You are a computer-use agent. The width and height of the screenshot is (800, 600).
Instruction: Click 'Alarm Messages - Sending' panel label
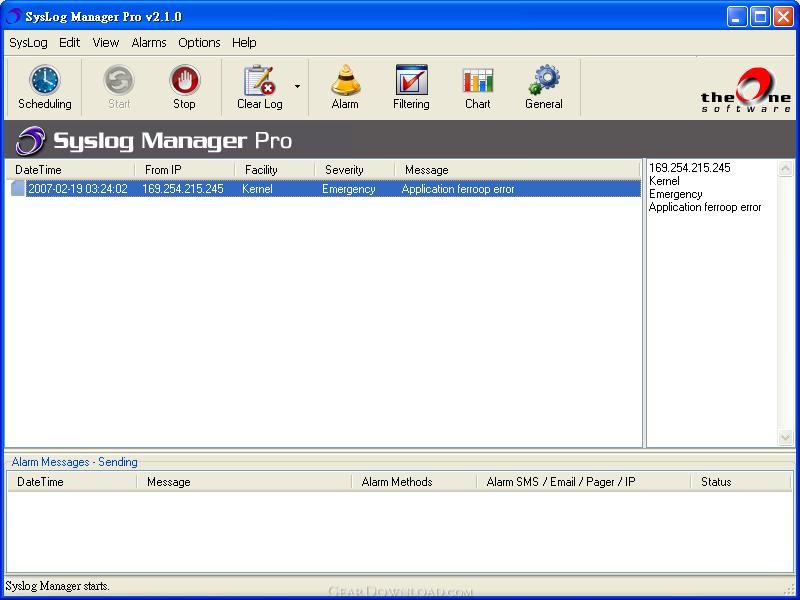[74, 462]
